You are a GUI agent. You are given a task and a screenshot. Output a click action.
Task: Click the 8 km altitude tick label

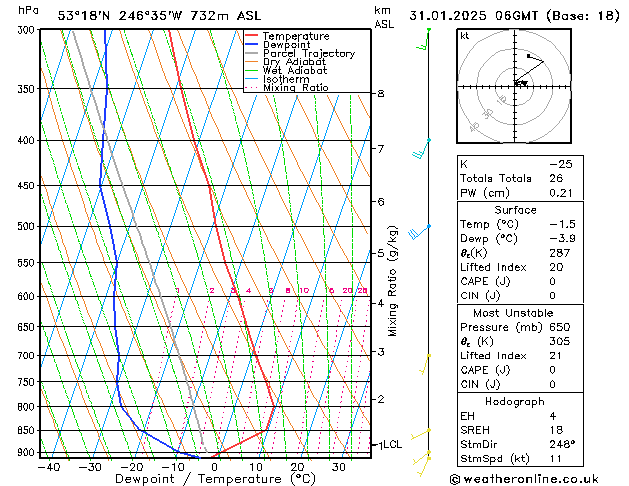coord(381,93)
